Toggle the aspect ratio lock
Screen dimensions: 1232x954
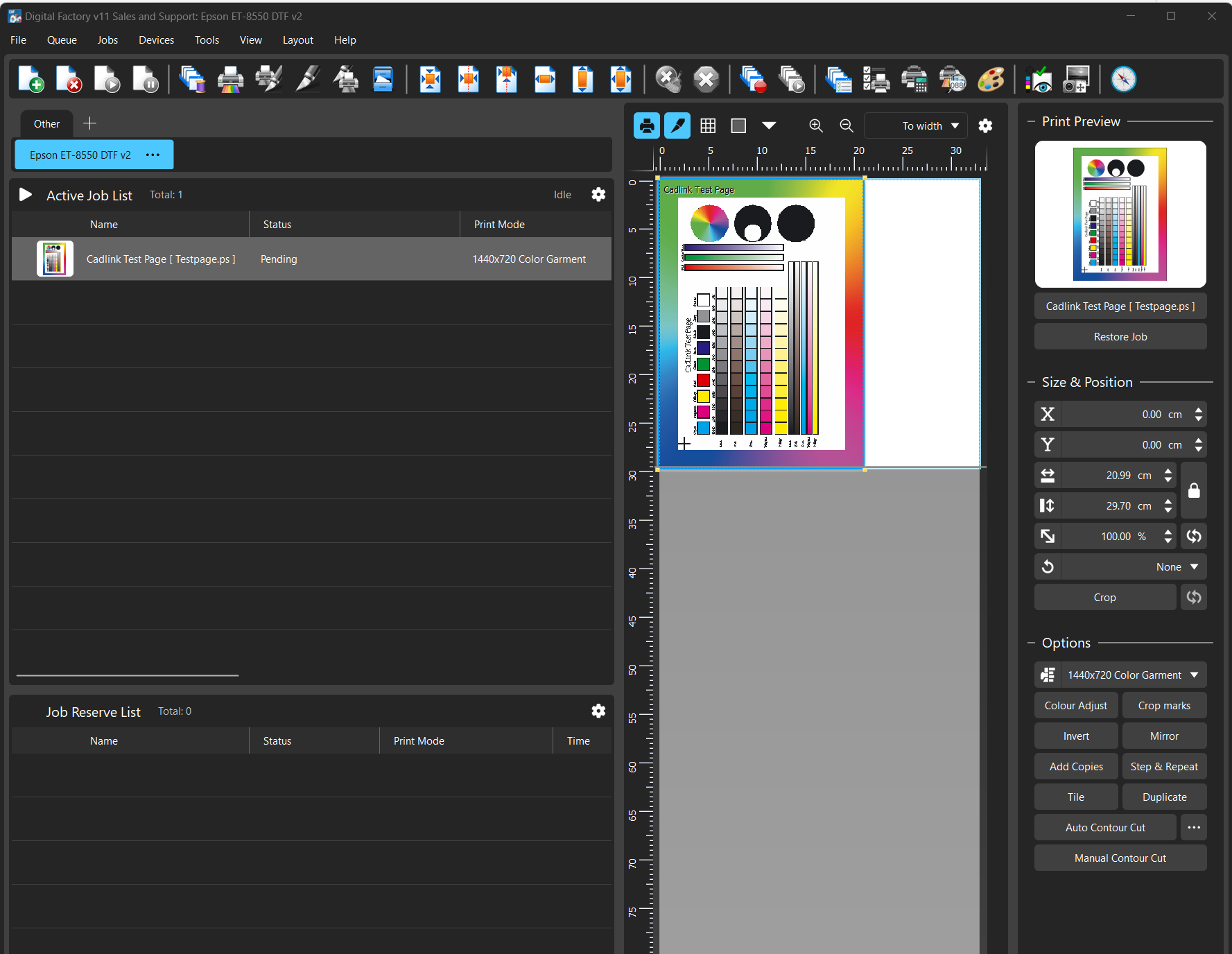tap(1194, 490)
